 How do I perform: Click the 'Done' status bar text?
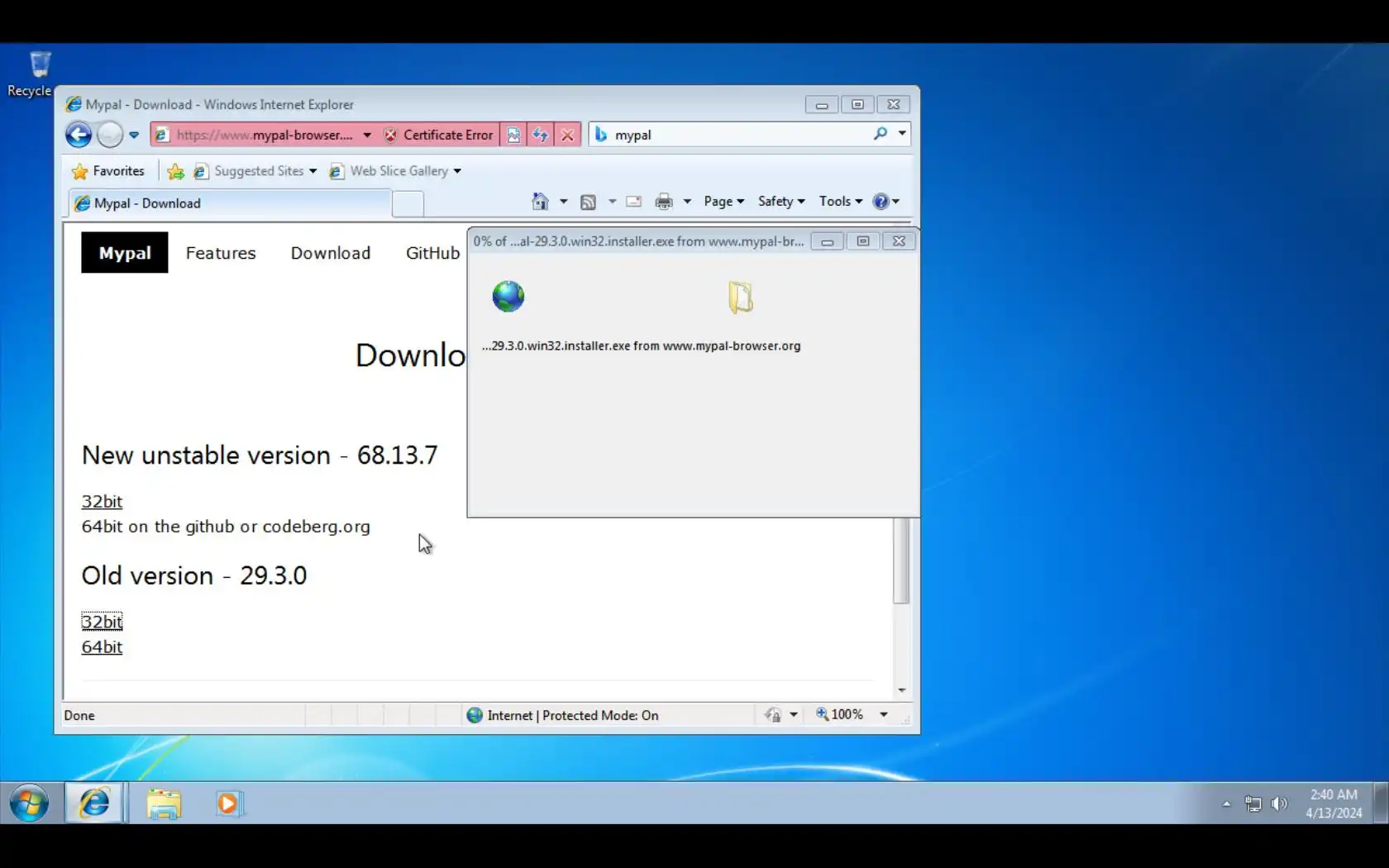pyautogui.click(x=79, y=716)
